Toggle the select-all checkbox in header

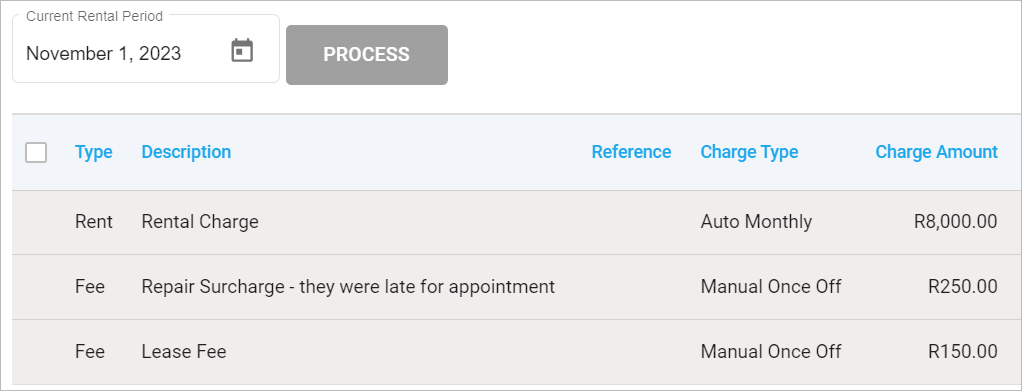pyautogui.click(x=36, y=152)
